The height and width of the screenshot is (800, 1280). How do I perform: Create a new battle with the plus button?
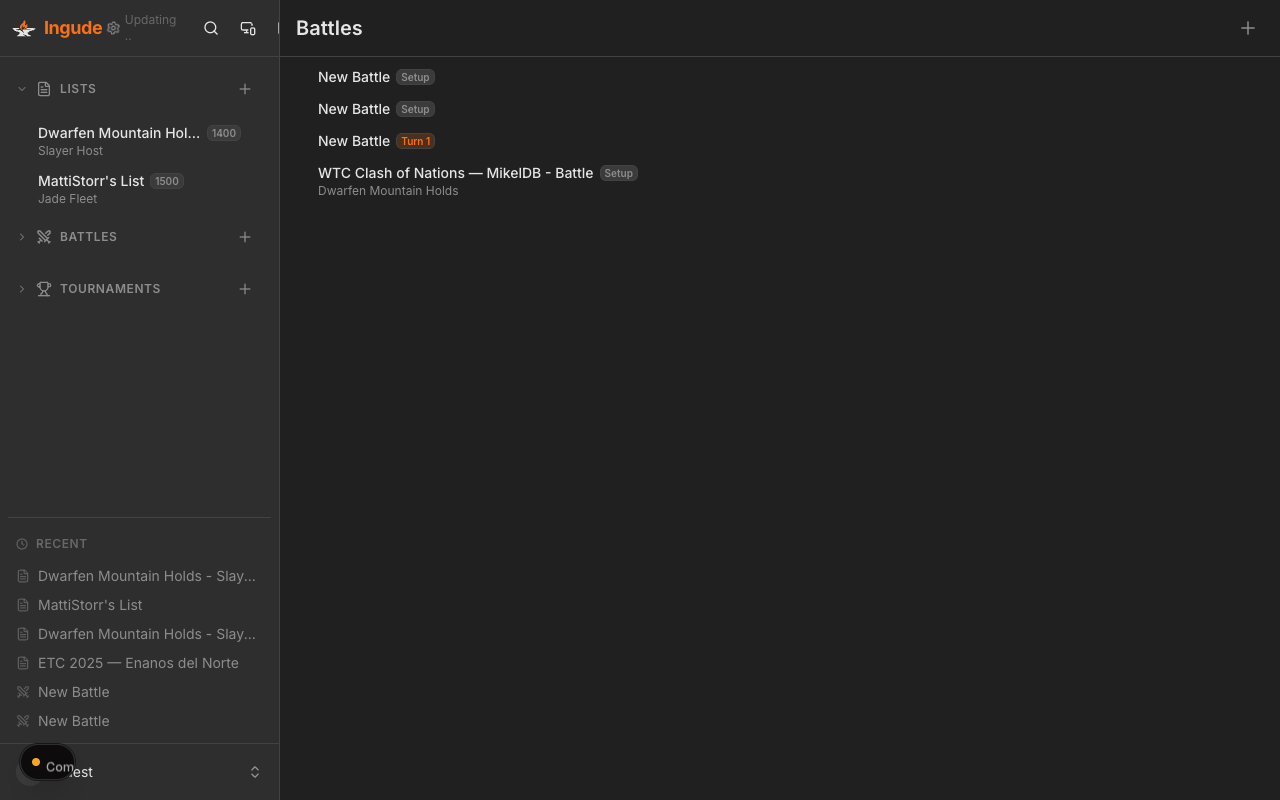pos(1248,28)
